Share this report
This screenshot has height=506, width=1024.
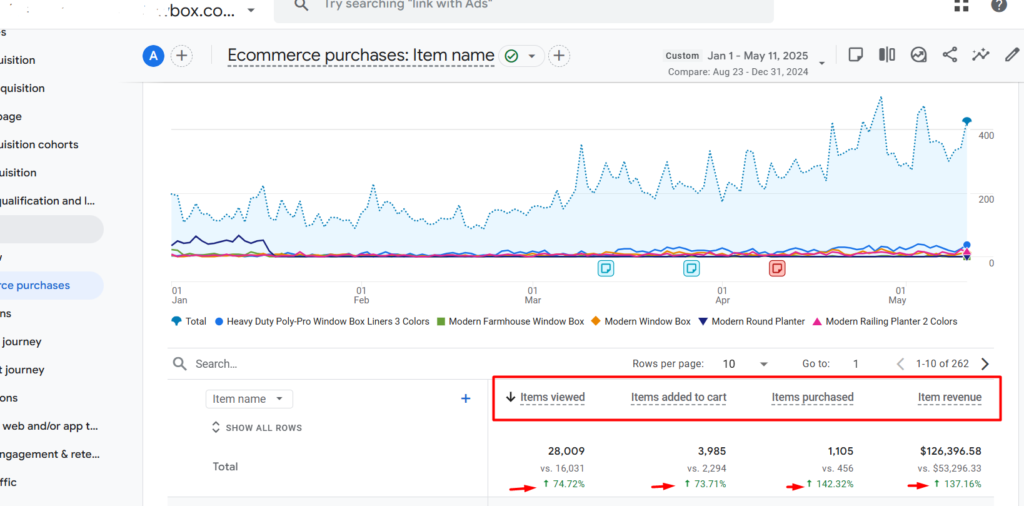coord(950,55)
